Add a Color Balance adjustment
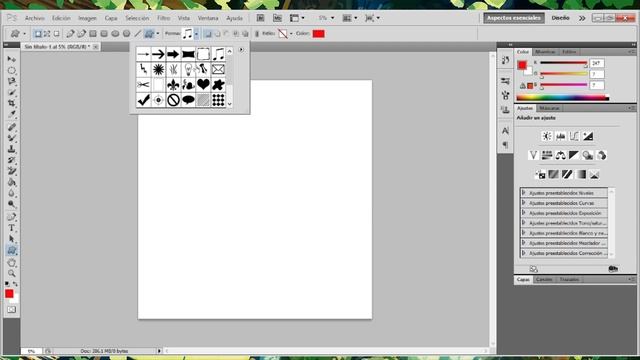The image size is (640, 360). (560, 155)
